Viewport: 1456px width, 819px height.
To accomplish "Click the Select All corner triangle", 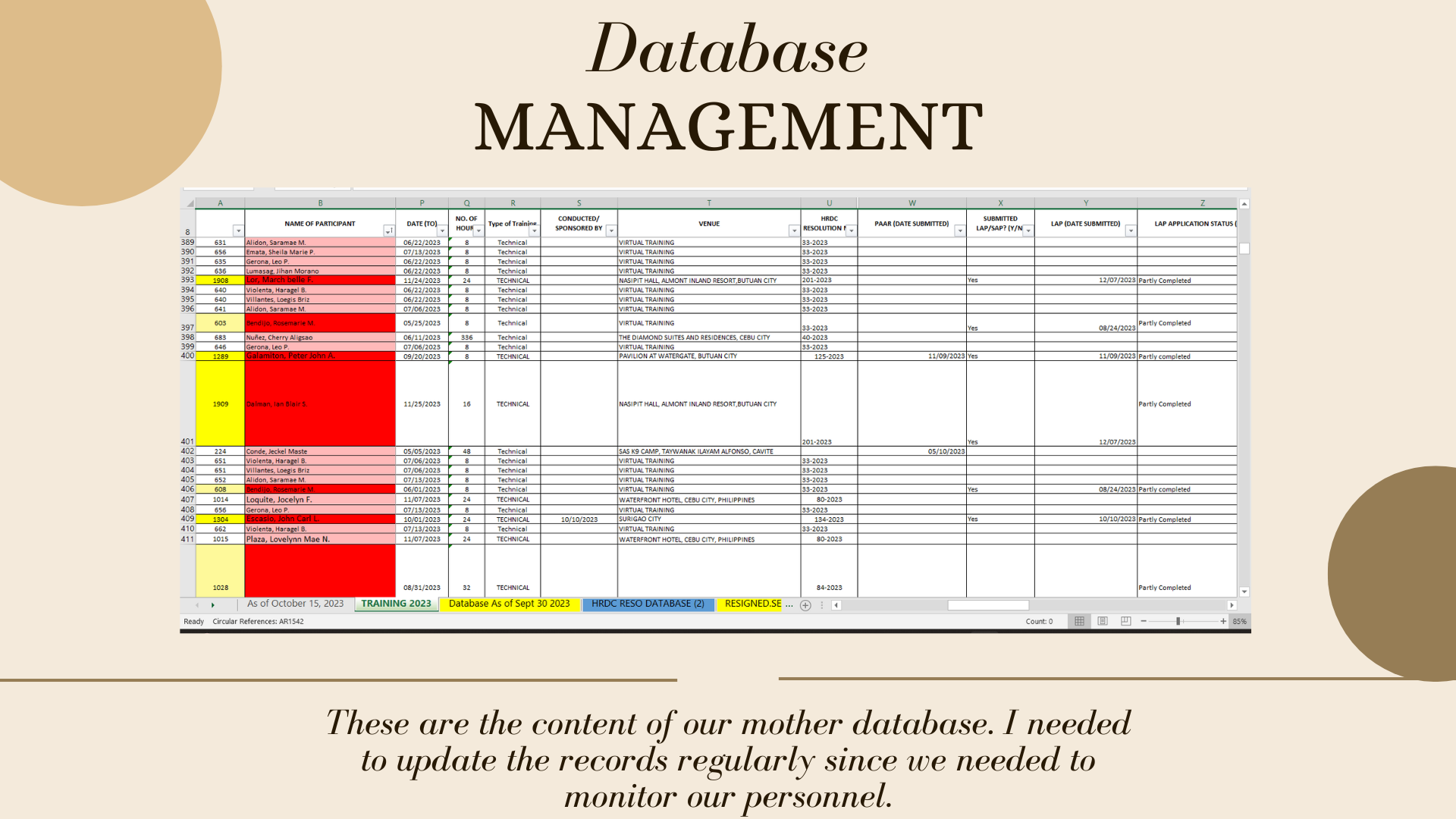I will tap(190, 203).
